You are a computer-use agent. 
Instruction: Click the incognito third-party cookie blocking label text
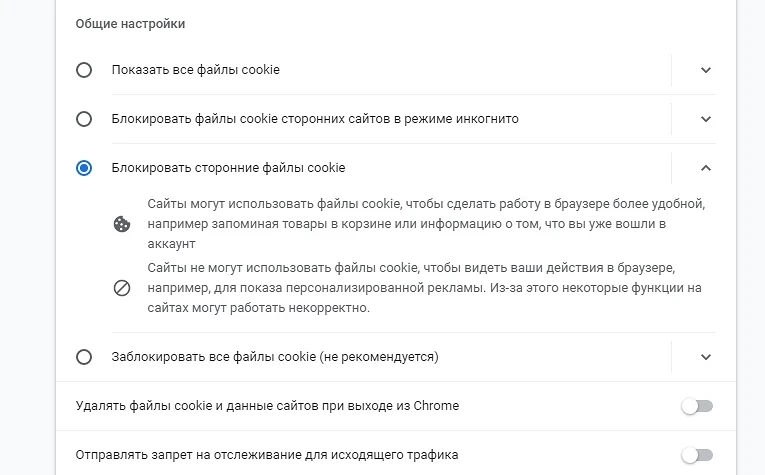[315, 119]
